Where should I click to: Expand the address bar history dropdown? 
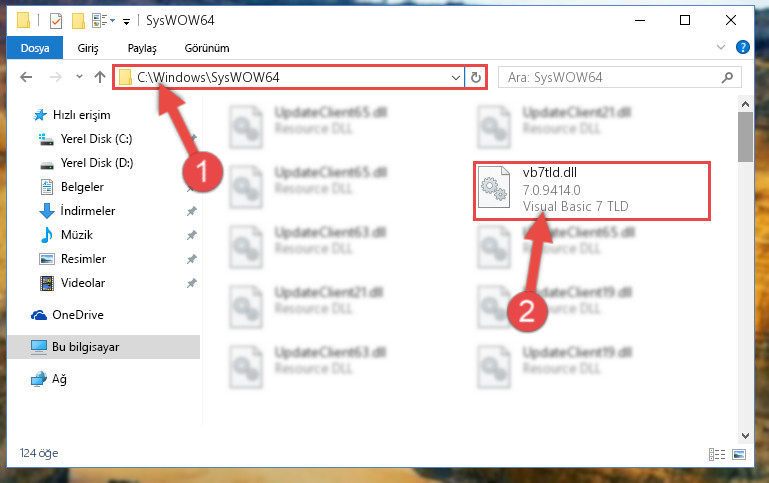tap(456, 77)
